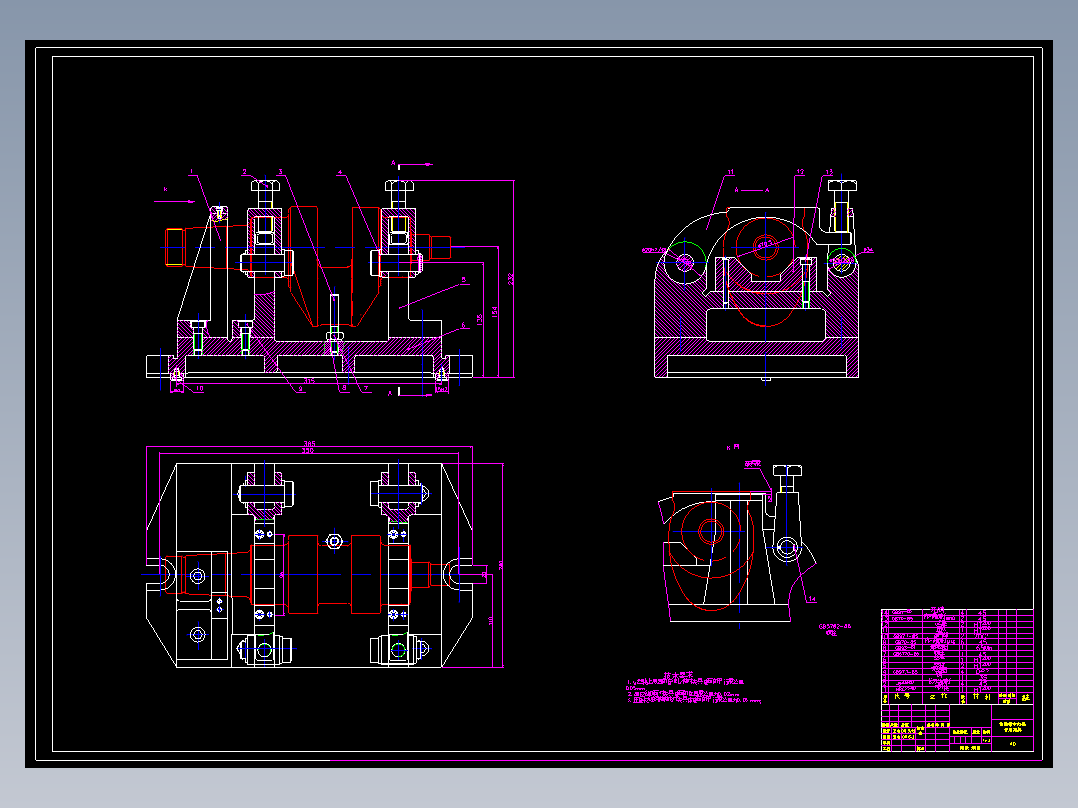Click part balloon number 4
1078x808 pixels.
pyautogui.click(x=340, y=172)
